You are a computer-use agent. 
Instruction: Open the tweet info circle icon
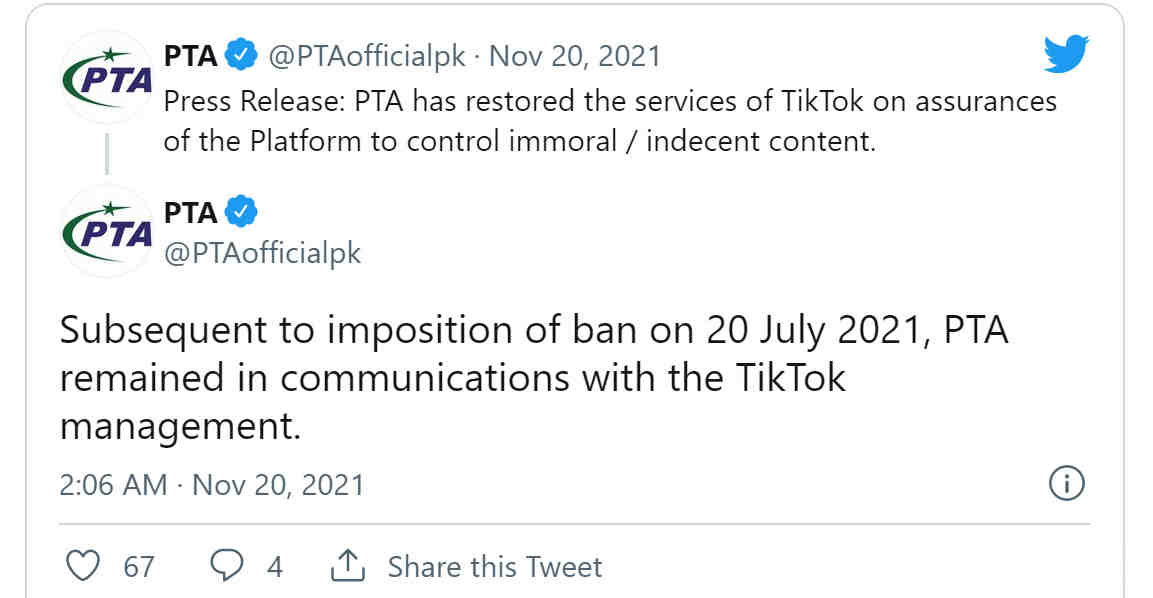pyautogui.click(x=1066, y=484)
